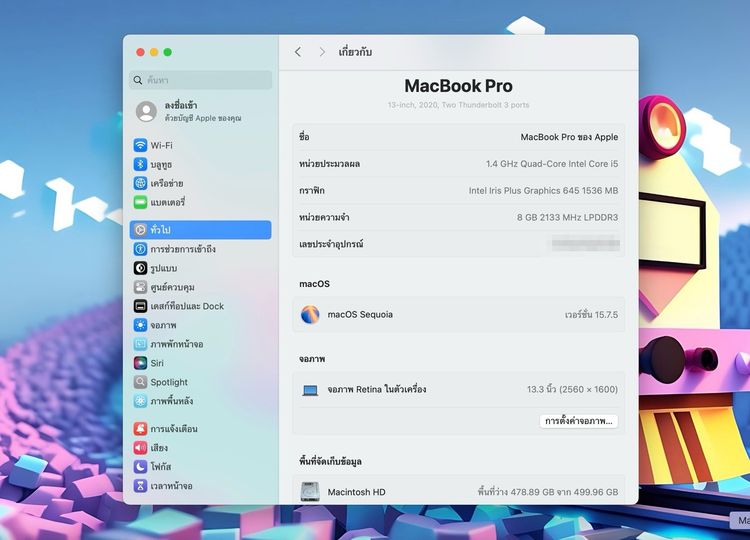Focus the search (ค้นหา) field

point(200,80)
